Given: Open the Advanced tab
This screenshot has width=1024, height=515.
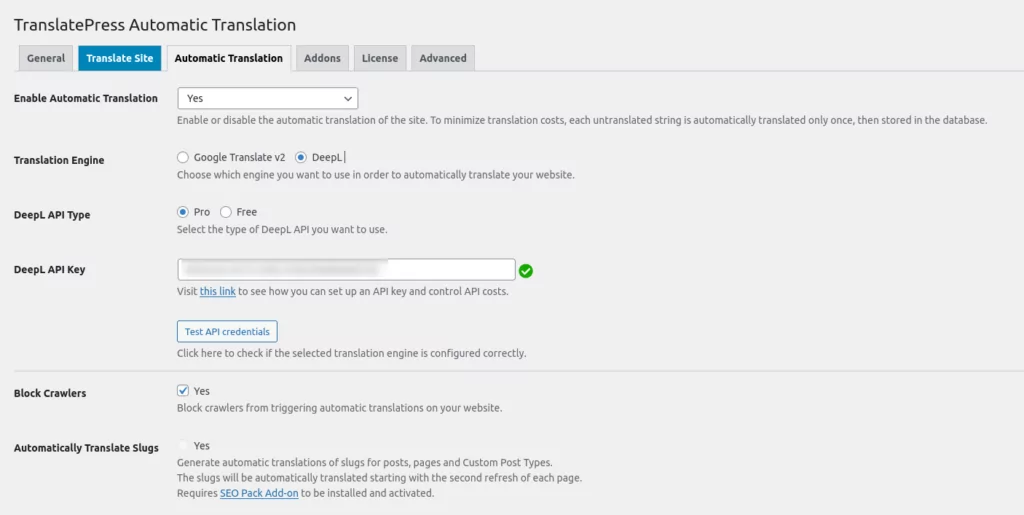Looking at the screenshot, I should (443, 58).
